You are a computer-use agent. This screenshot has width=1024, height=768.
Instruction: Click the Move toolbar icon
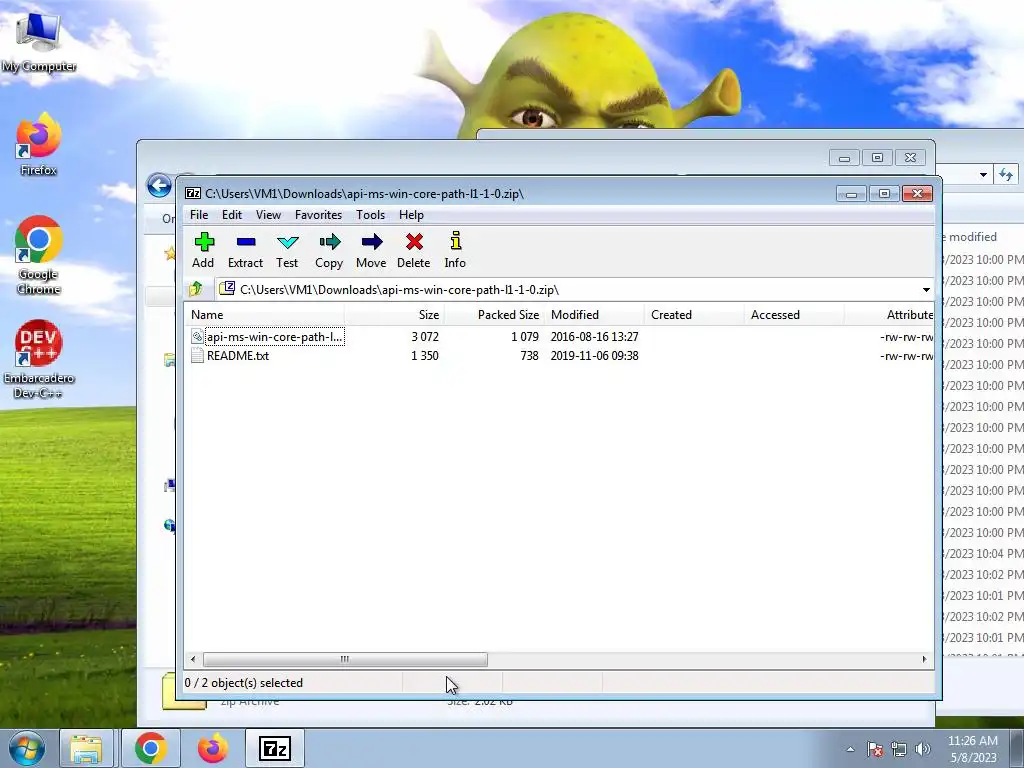371,250
